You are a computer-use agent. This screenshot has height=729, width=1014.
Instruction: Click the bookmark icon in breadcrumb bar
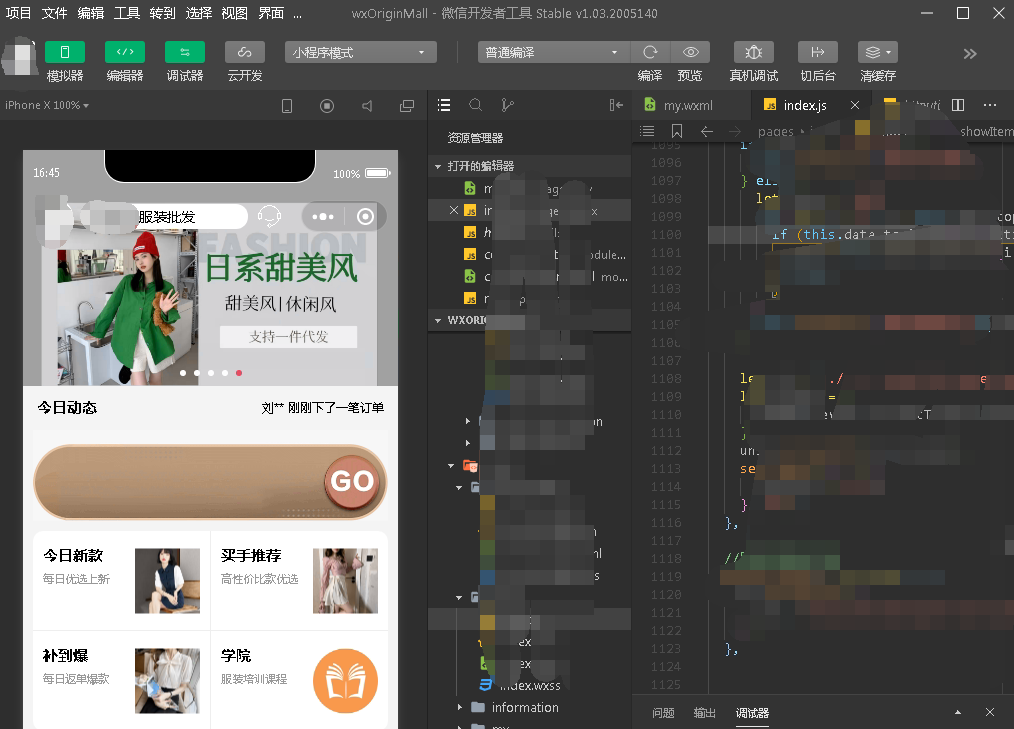(676, 131)
